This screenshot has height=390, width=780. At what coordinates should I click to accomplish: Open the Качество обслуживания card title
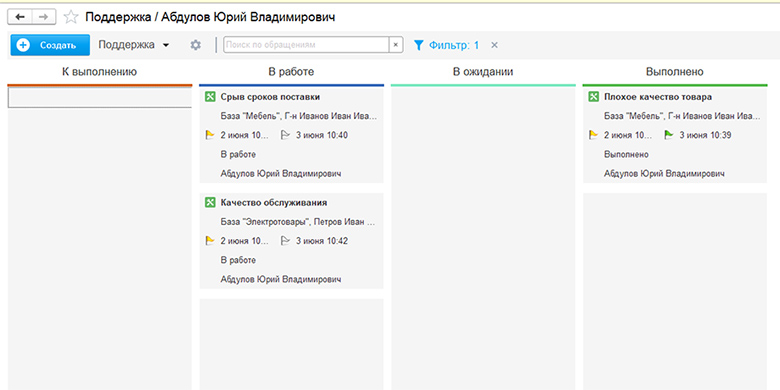click(274, 202)
